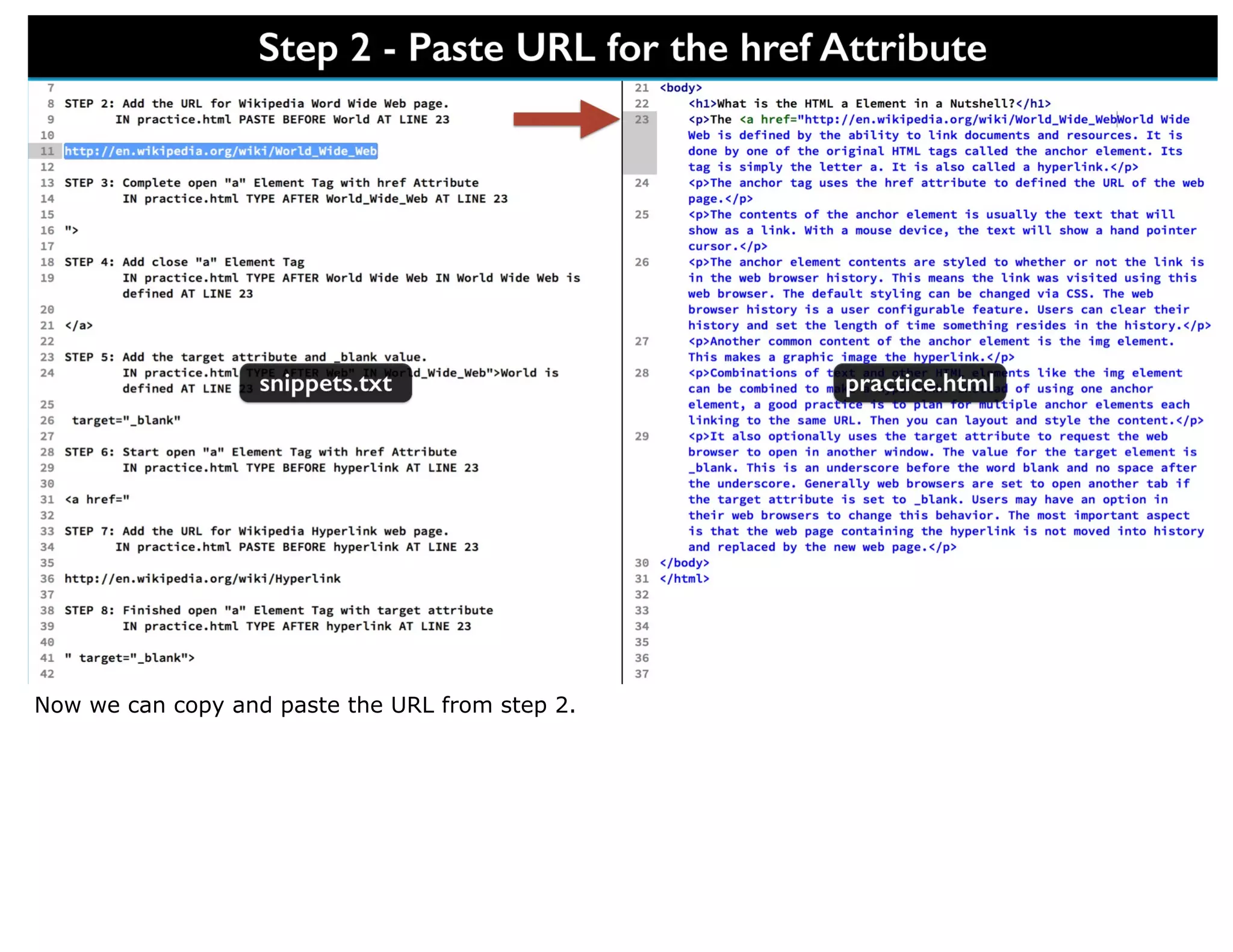Click the 'IN practice.html PASTE BEFORE World AT LINE 23' line

pos(282,119)
